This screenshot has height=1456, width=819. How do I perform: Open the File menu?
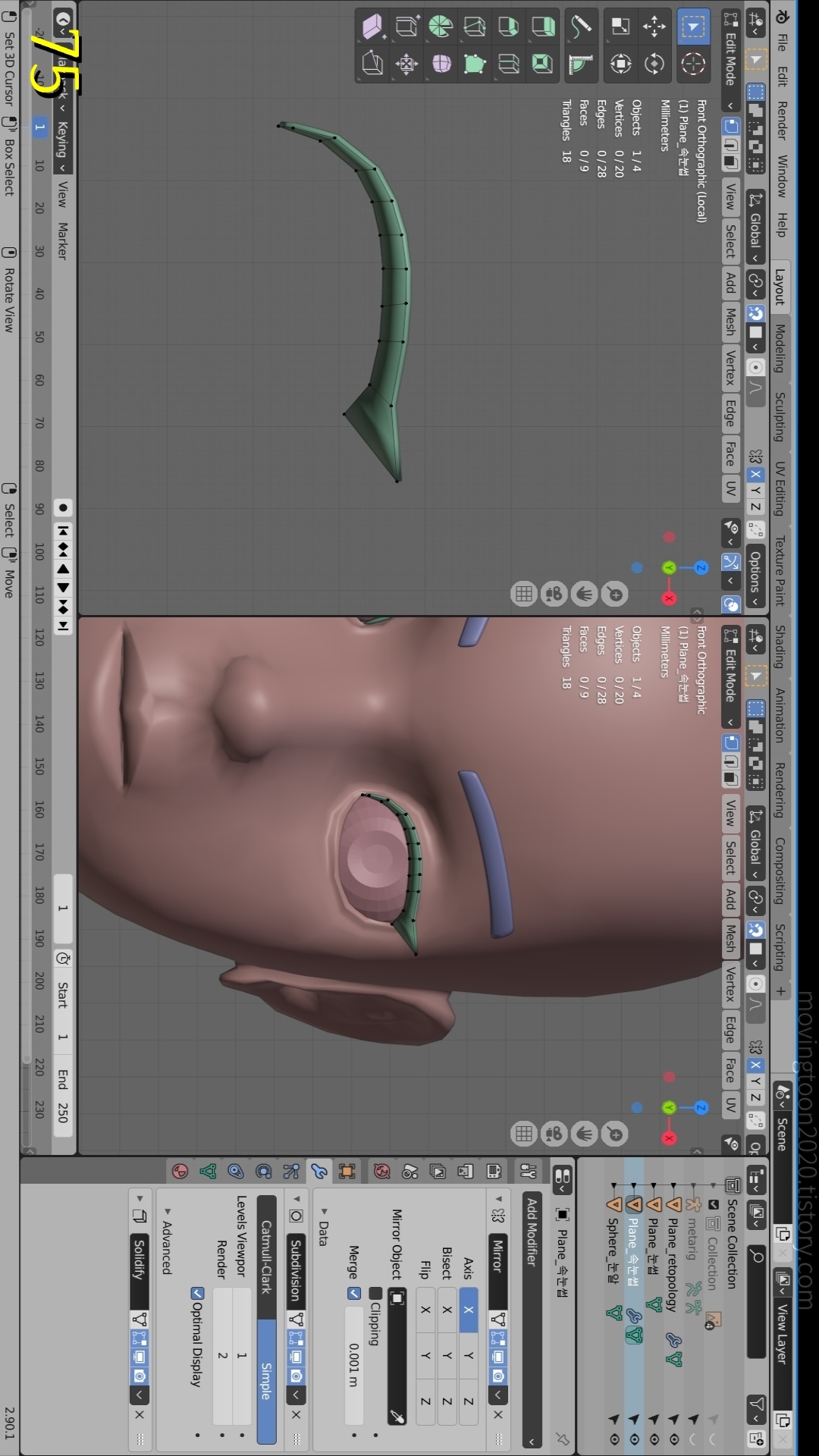(x=782, y=42)
